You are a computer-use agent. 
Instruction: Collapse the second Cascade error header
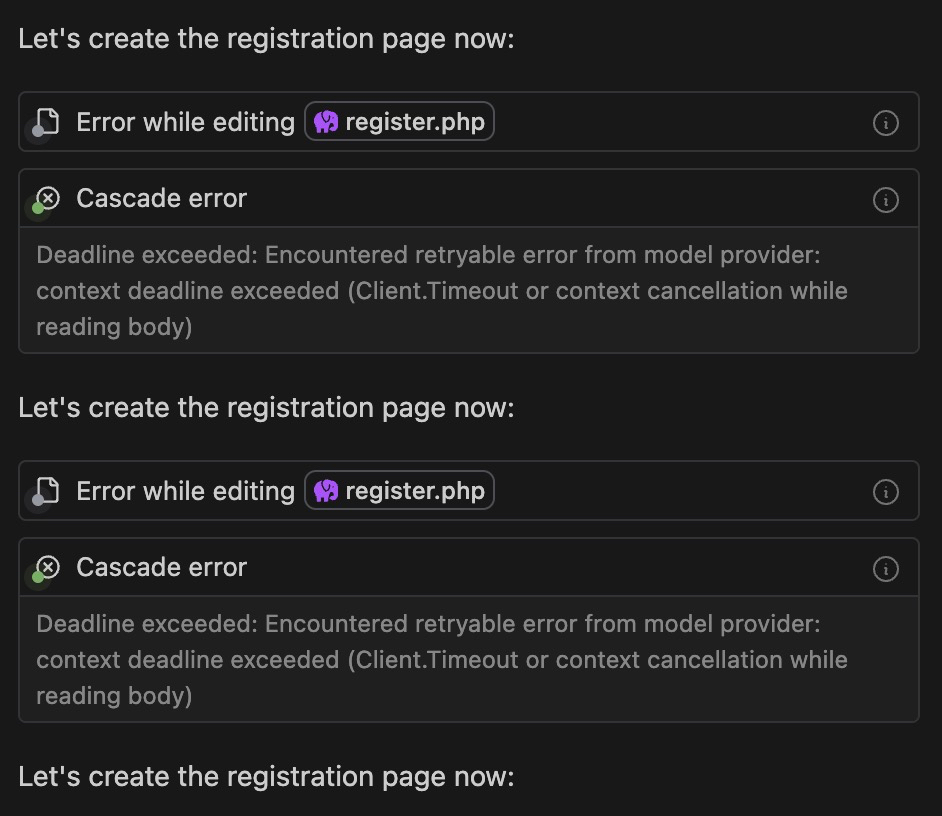click(161, 568)
